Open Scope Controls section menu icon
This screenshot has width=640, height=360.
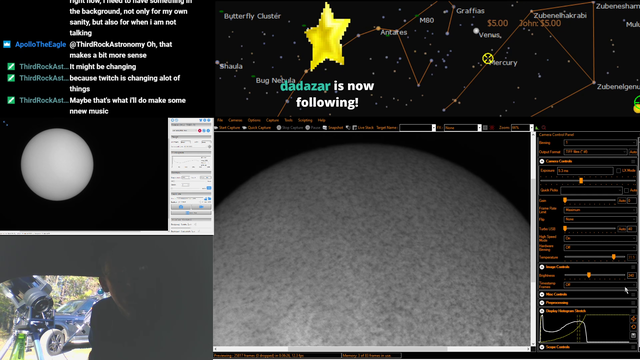click(x=633, y=347)
